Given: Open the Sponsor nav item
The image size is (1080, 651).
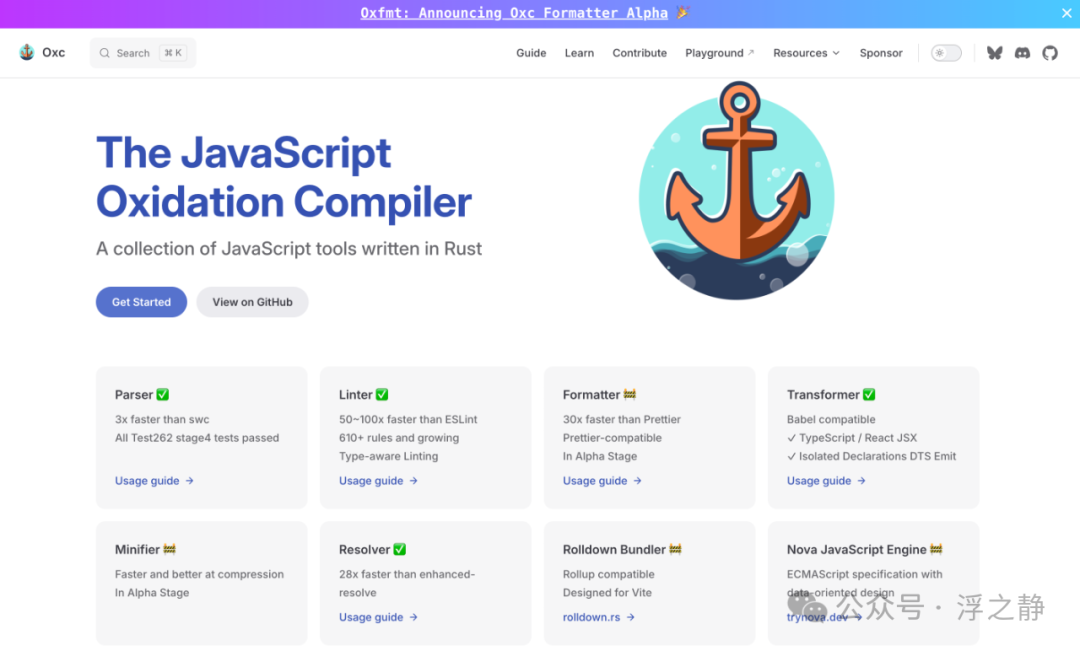Looking at the screenshot, I should (x=881, y=53).
